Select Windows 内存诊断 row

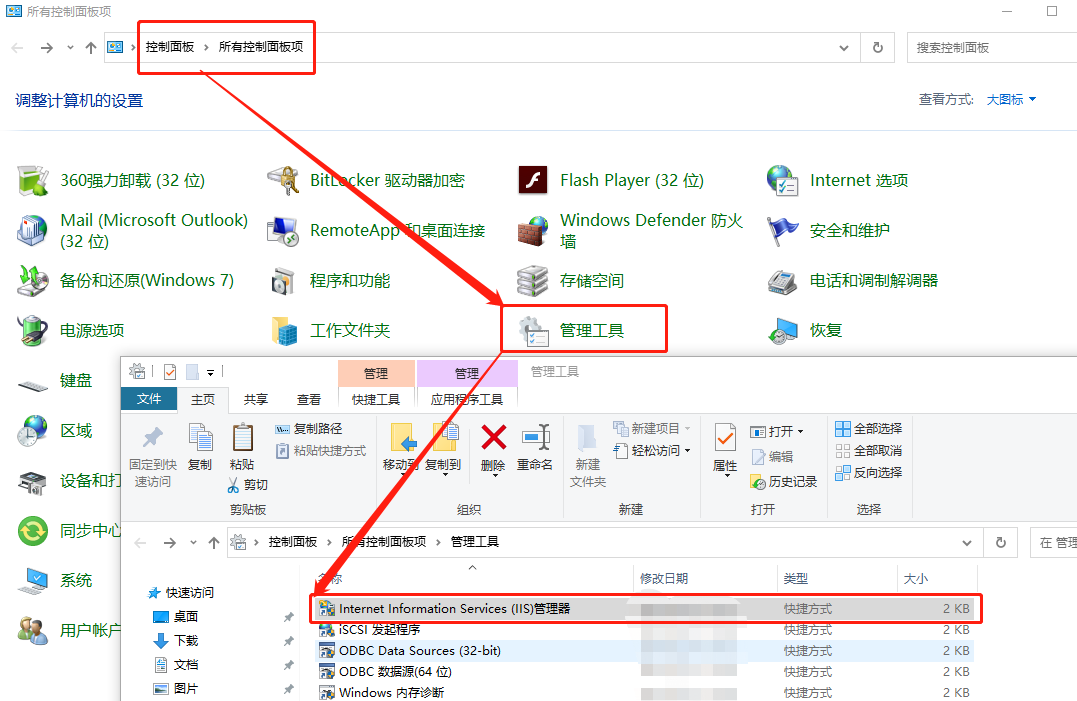[646, 692]
